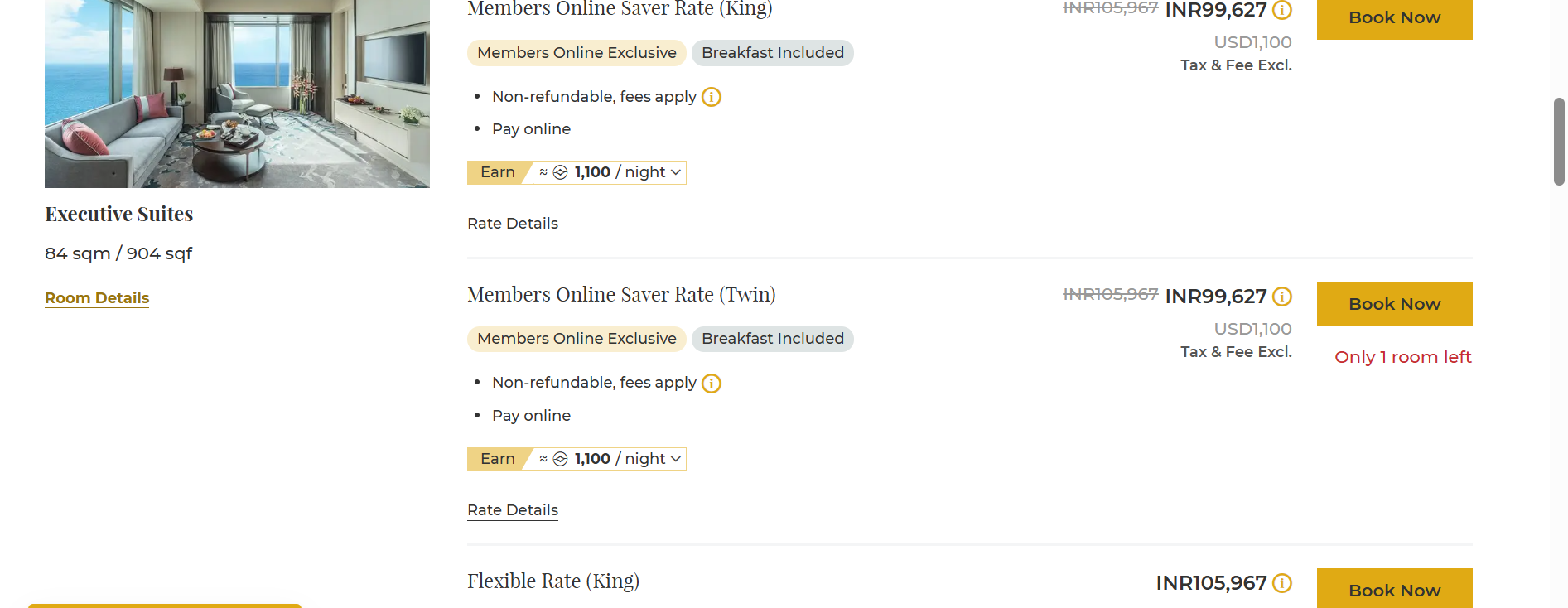Open Rate Details for King Saver rate

coord(513,224)
